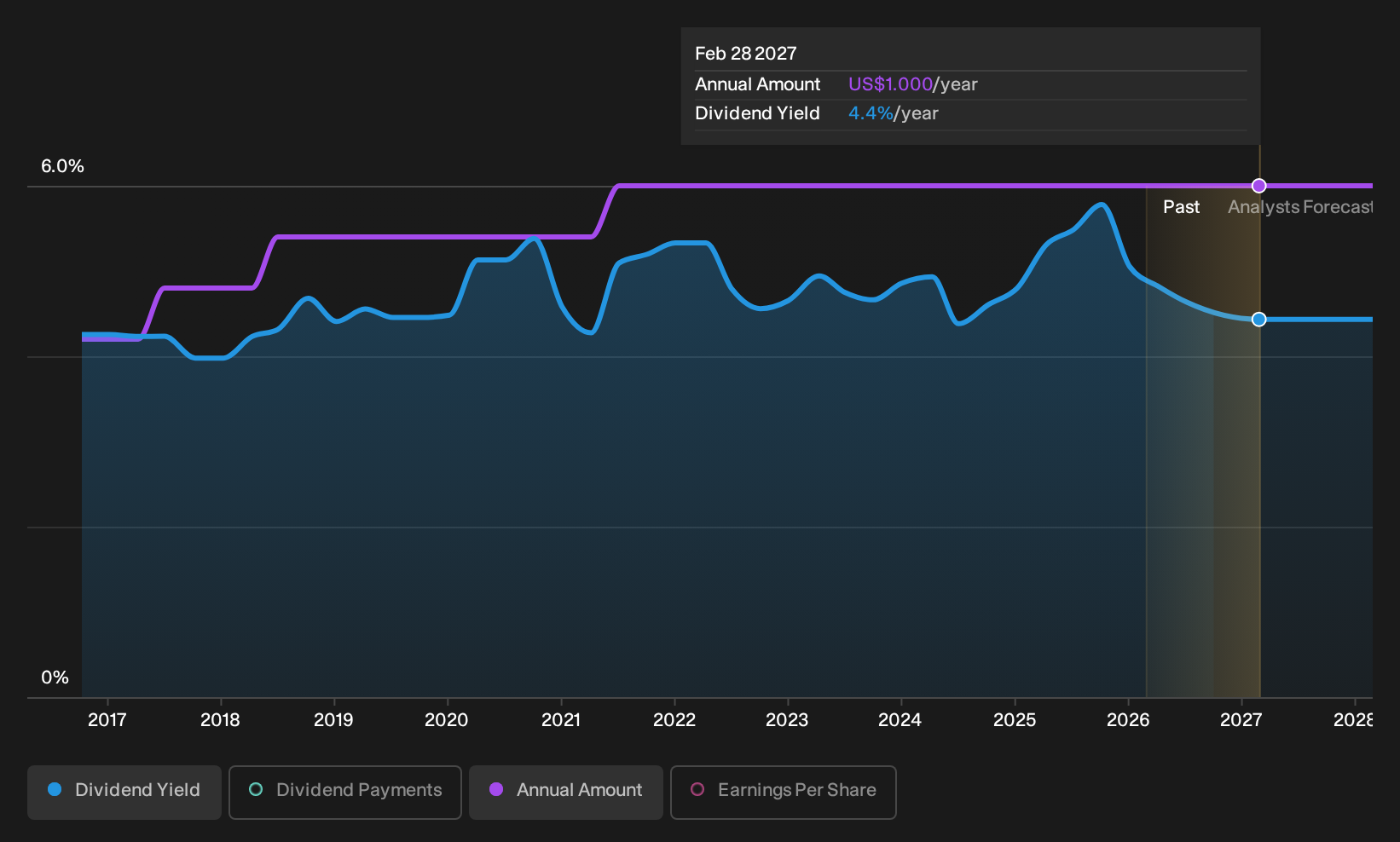1400x842 pixels.
Task: Click the 'Dividend Yield' tooltip row label
Action: (758, 113)
